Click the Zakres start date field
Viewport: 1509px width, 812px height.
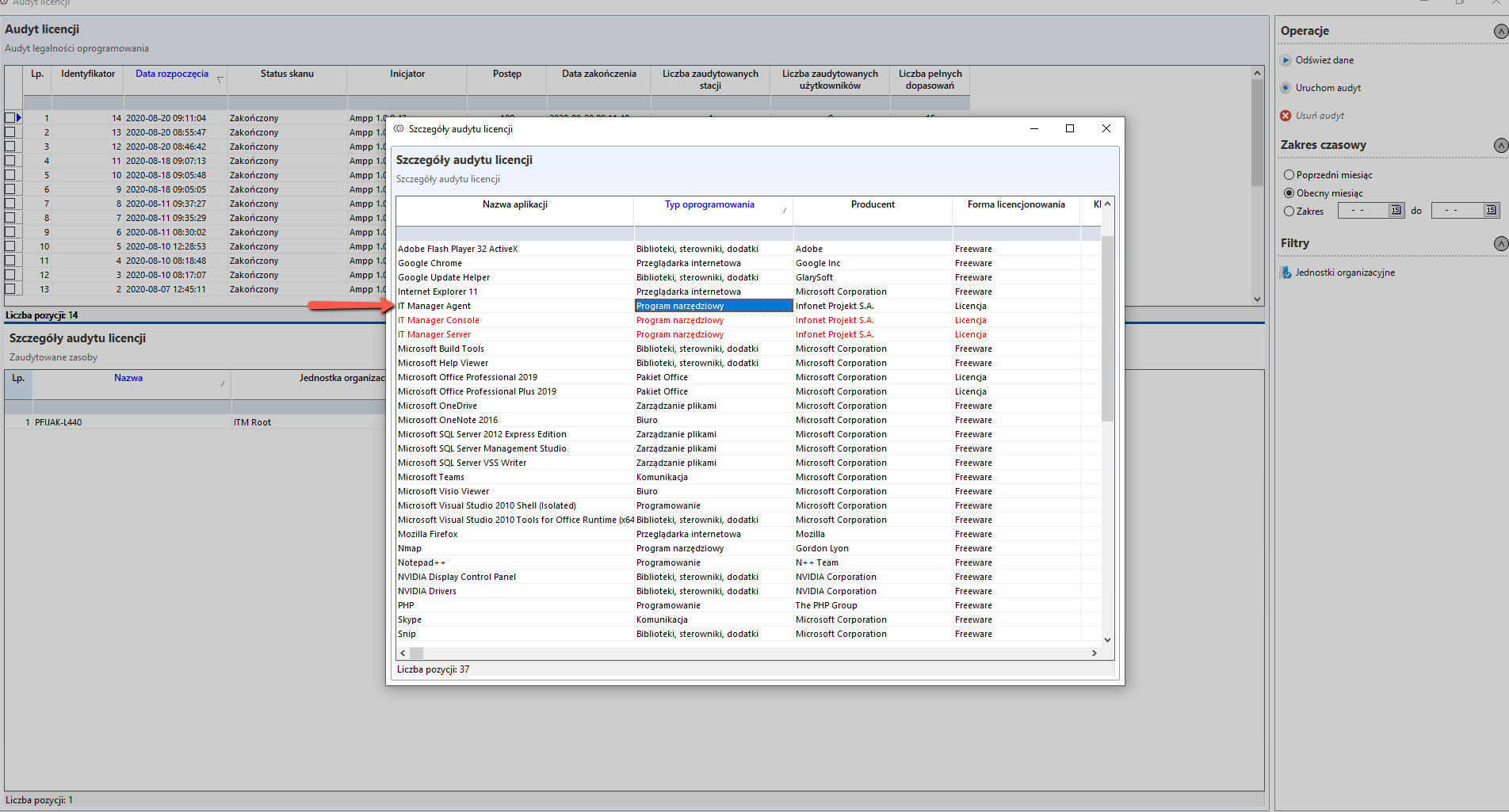tap(1364, 211)
